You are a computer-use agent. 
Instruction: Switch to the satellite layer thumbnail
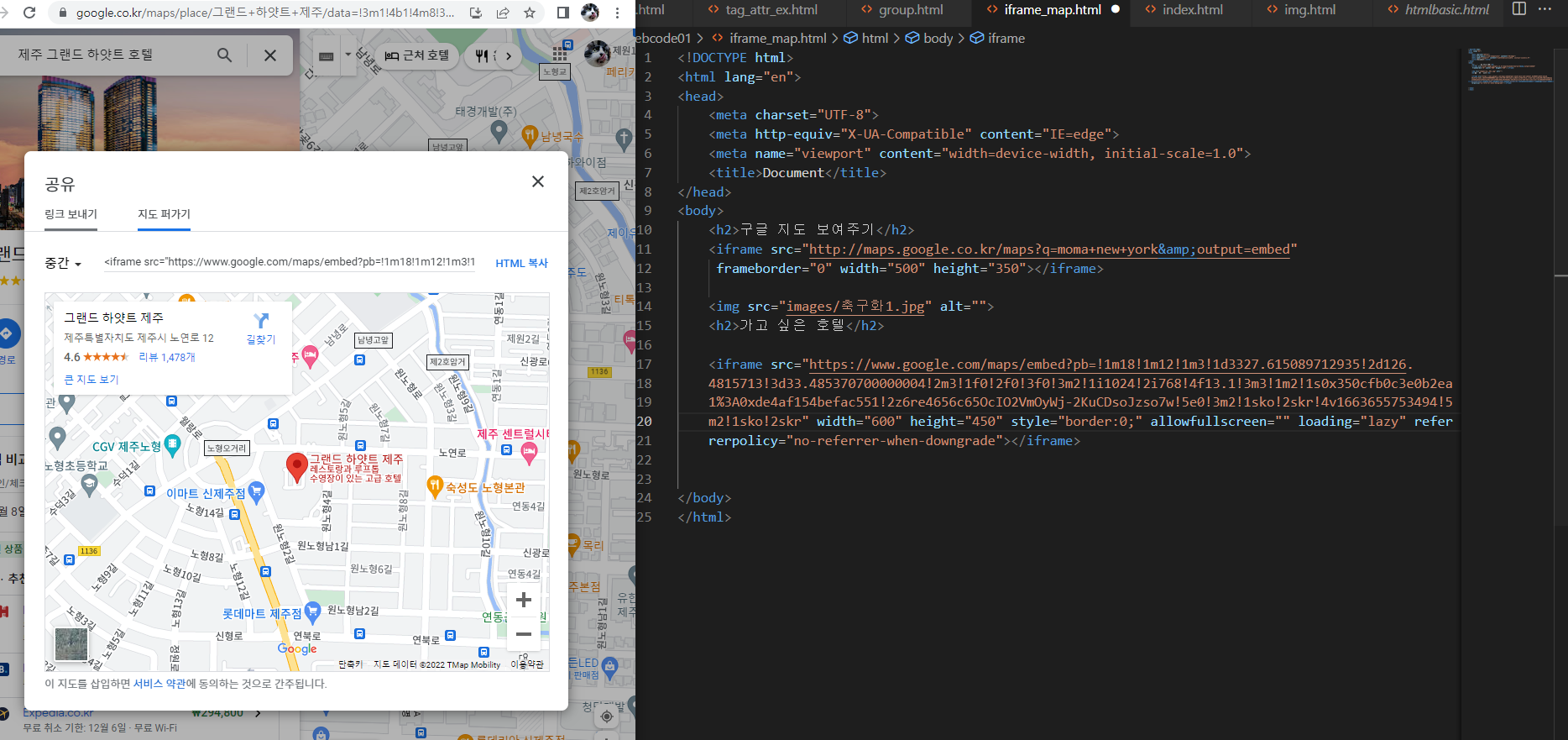coord(71,644)
